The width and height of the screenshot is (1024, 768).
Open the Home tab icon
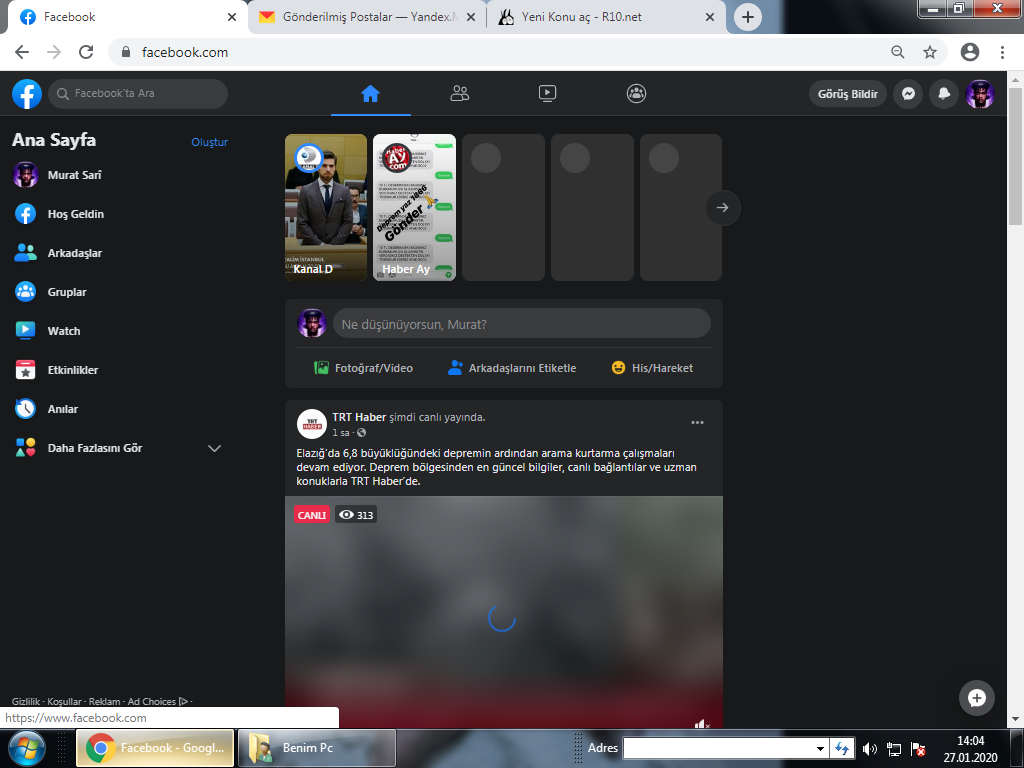370,94
